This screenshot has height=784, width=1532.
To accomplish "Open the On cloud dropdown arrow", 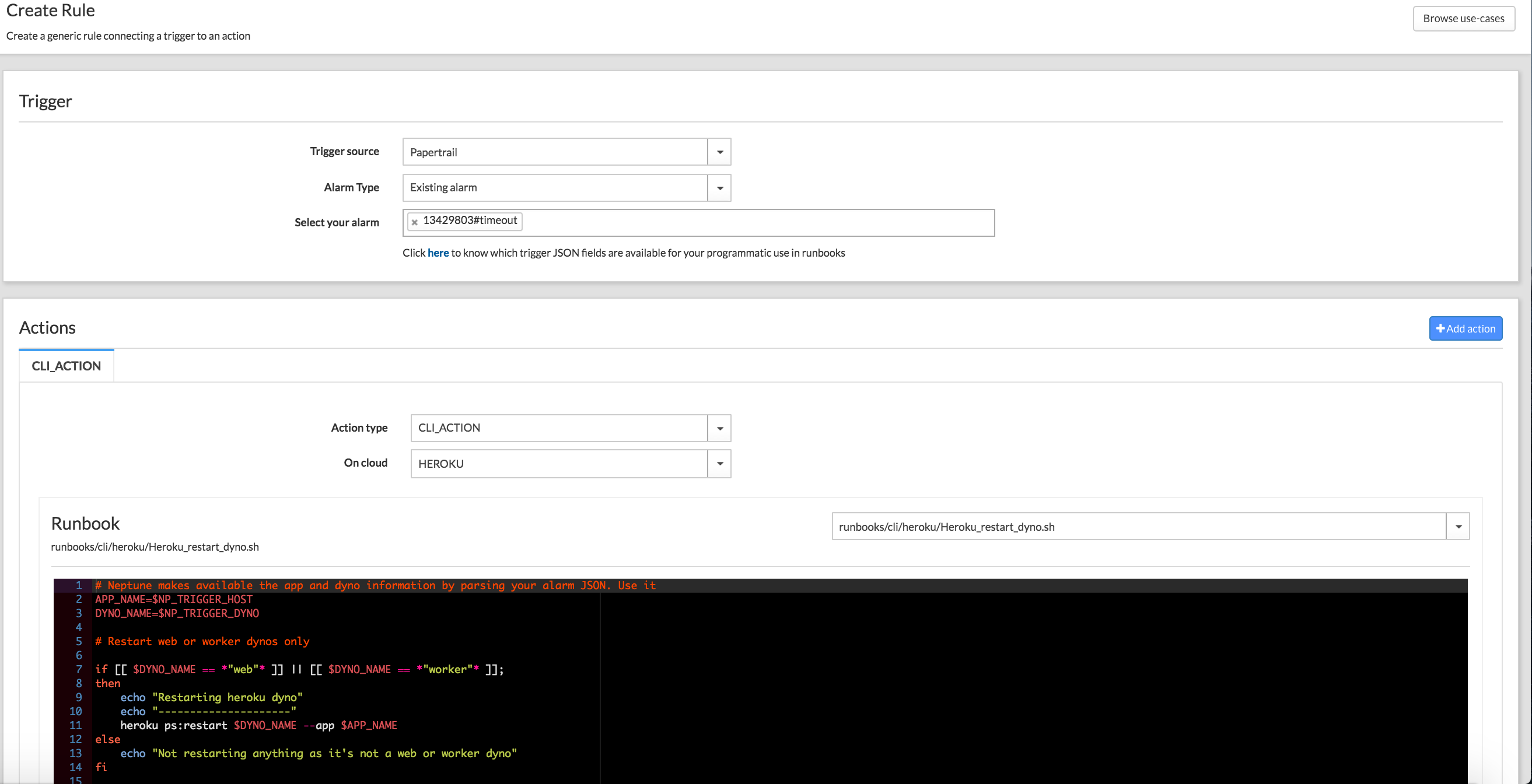I will coord(719,463).
